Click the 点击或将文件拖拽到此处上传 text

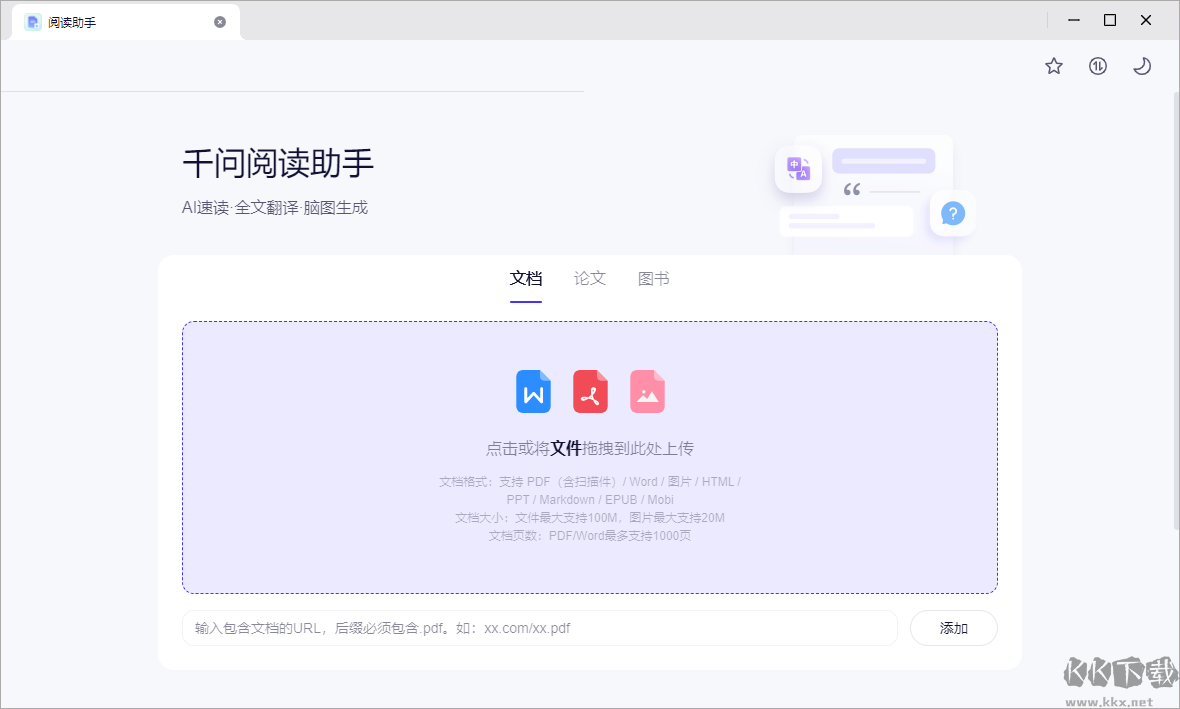[590, 449]
